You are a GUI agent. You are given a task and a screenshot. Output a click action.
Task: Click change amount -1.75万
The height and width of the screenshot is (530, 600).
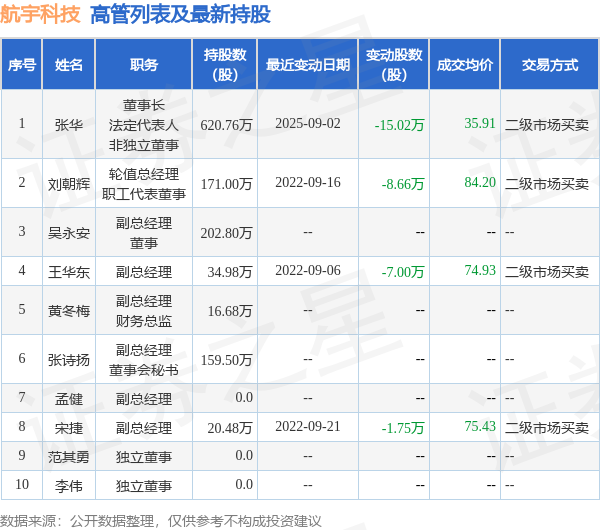pyautogui.click(x=403, y=428)
